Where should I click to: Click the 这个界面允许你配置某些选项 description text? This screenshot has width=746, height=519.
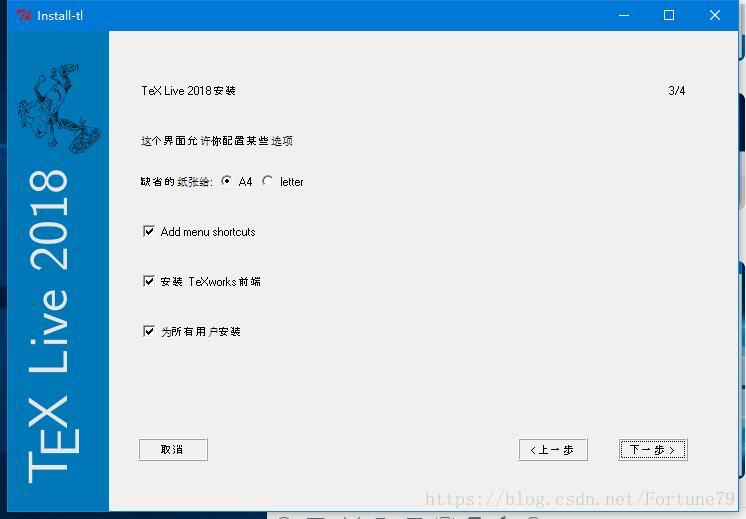click(216, 141)
